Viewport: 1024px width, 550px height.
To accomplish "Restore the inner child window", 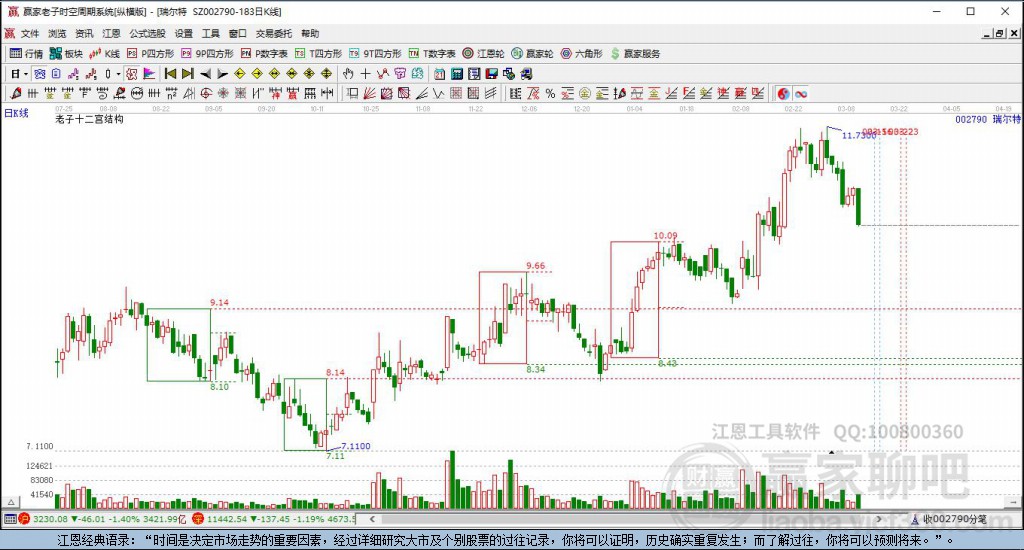I will tap(1000, 33).
